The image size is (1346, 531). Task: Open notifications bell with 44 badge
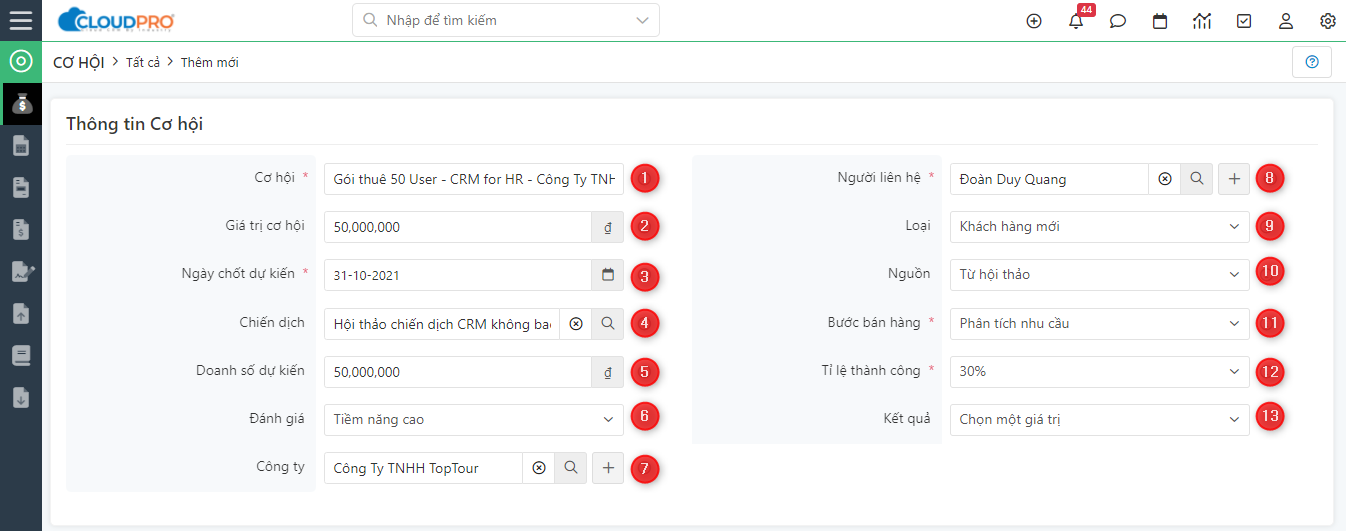coord(1076,20)
